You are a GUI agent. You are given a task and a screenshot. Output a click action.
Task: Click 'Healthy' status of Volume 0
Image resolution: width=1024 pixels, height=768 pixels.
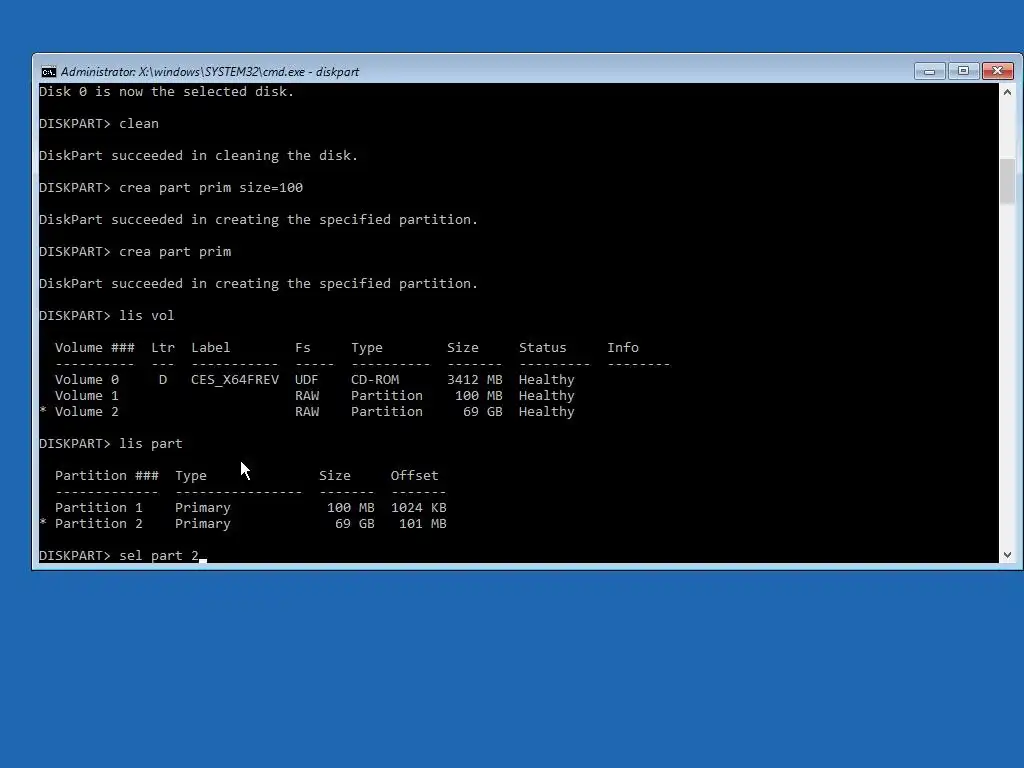[x=547, y=379]
